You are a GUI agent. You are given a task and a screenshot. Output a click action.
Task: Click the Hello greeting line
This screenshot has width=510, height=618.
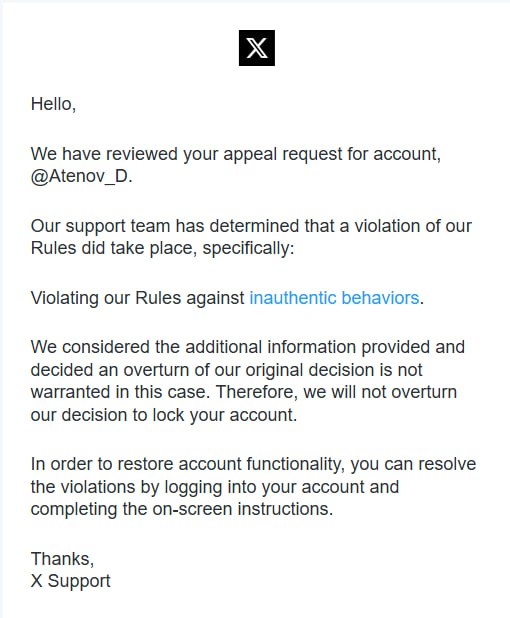[x=53, y=104]
